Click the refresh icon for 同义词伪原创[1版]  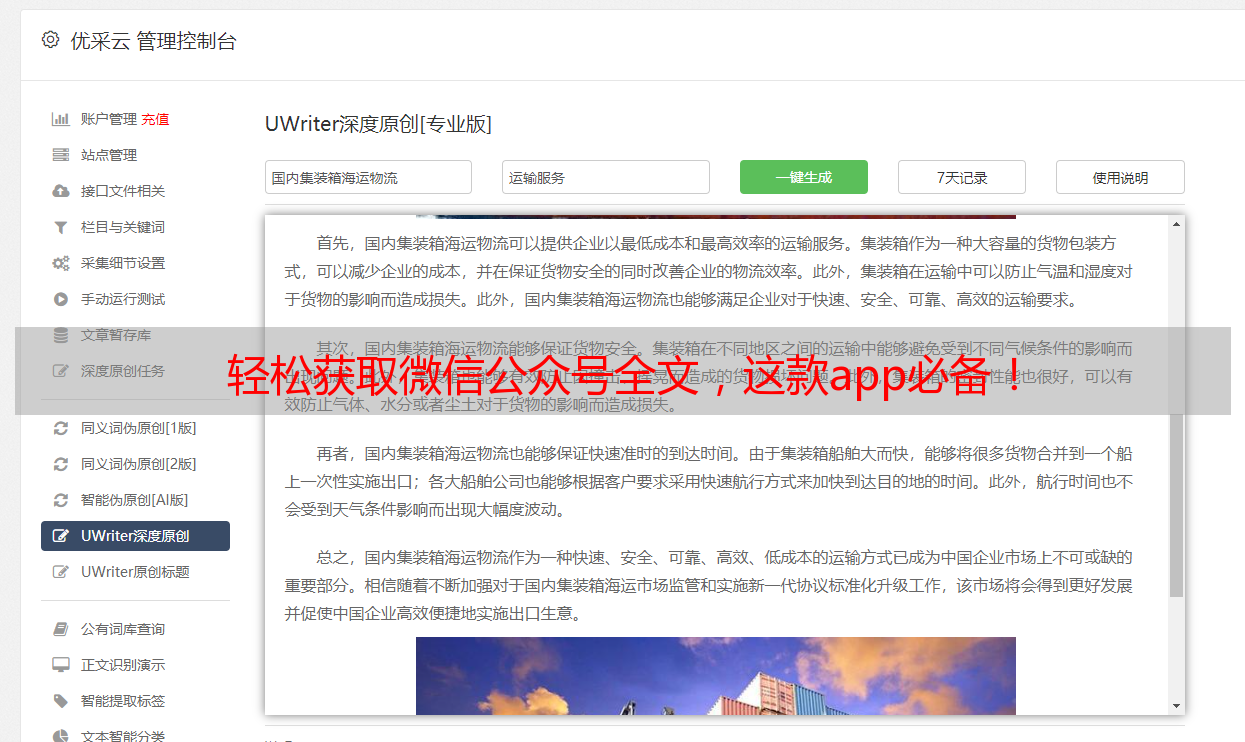(x=61, y=428)
